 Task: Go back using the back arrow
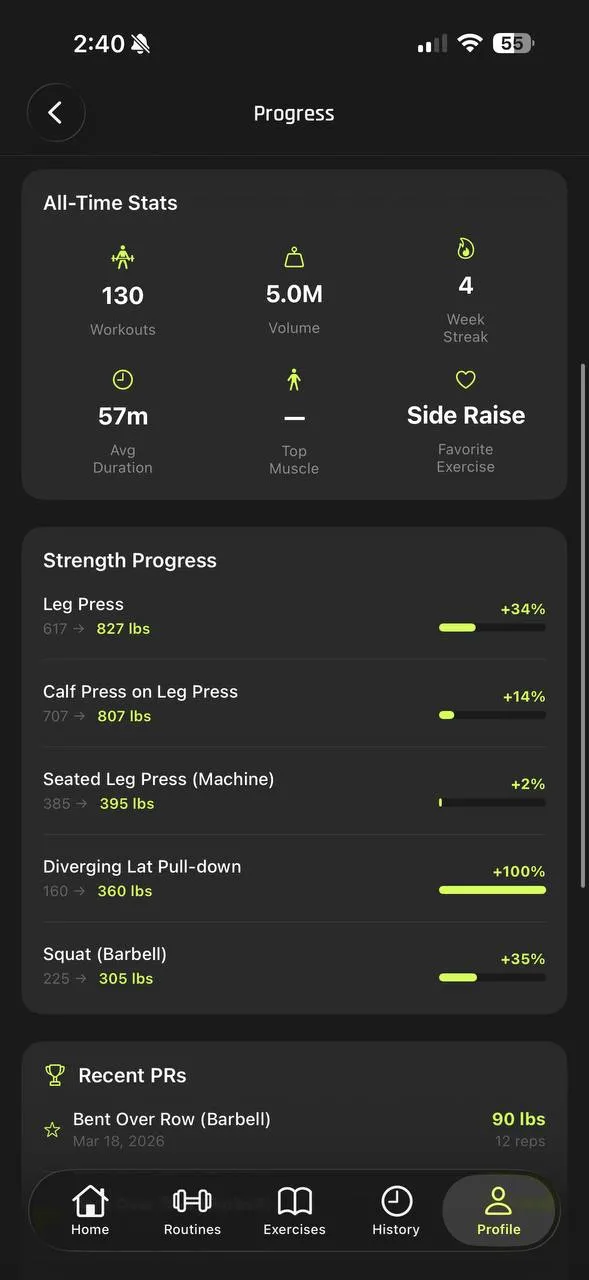56,113
